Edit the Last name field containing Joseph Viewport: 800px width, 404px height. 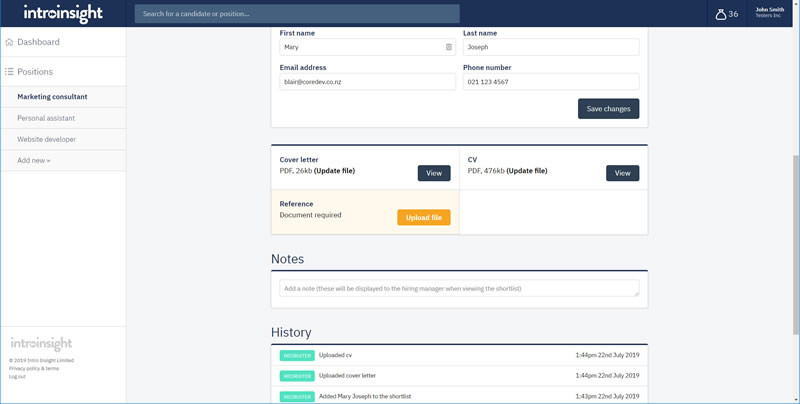click(x=551, y=47)
